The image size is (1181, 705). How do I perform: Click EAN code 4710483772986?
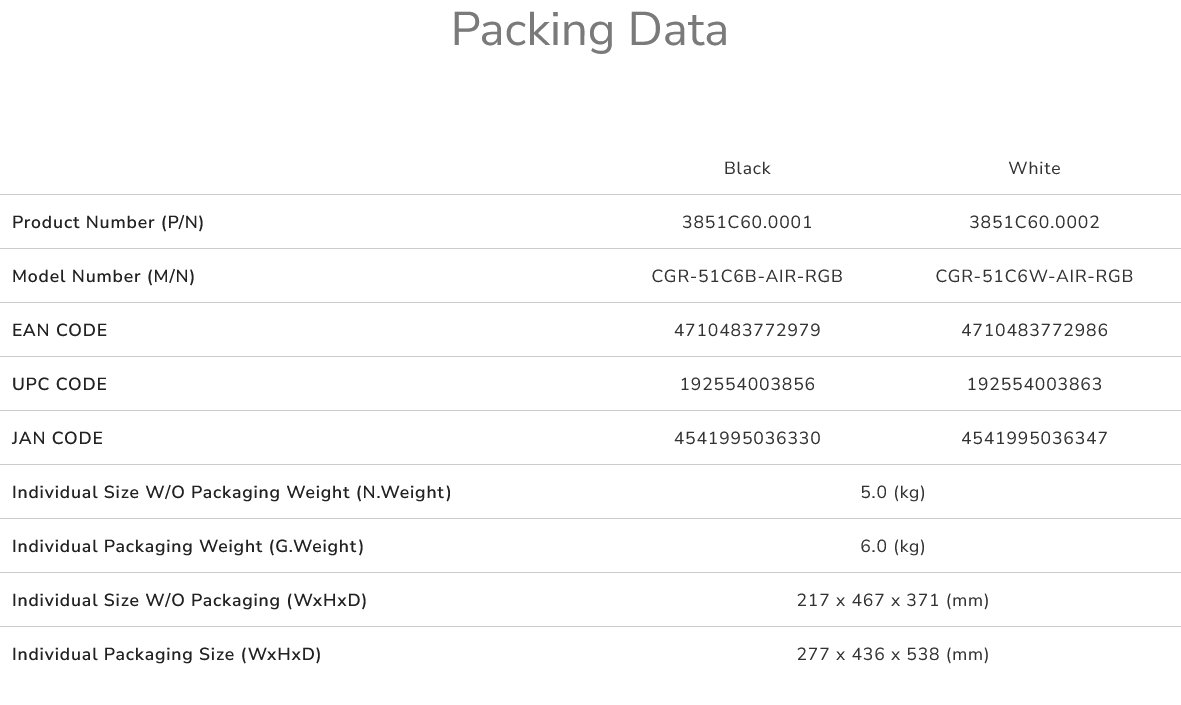tap(1034, 331)
